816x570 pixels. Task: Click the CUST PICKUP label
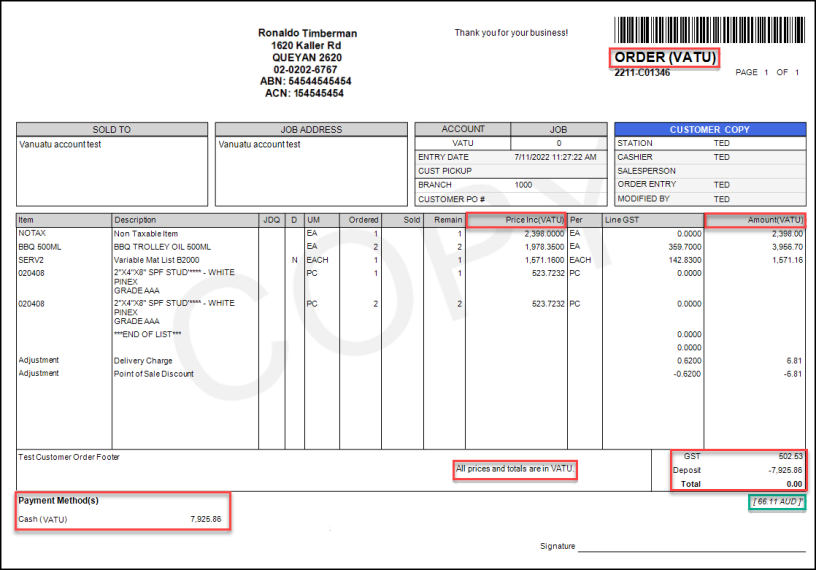click(445, 171)
